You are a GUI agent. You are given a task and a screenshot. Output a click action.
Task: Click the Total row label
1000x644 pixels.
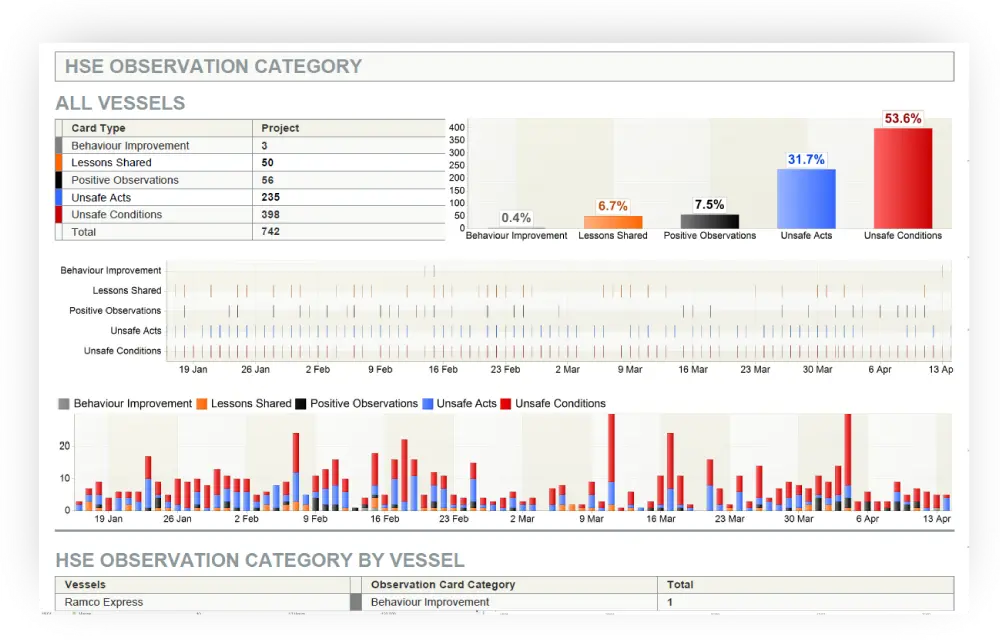pos(84,232)
